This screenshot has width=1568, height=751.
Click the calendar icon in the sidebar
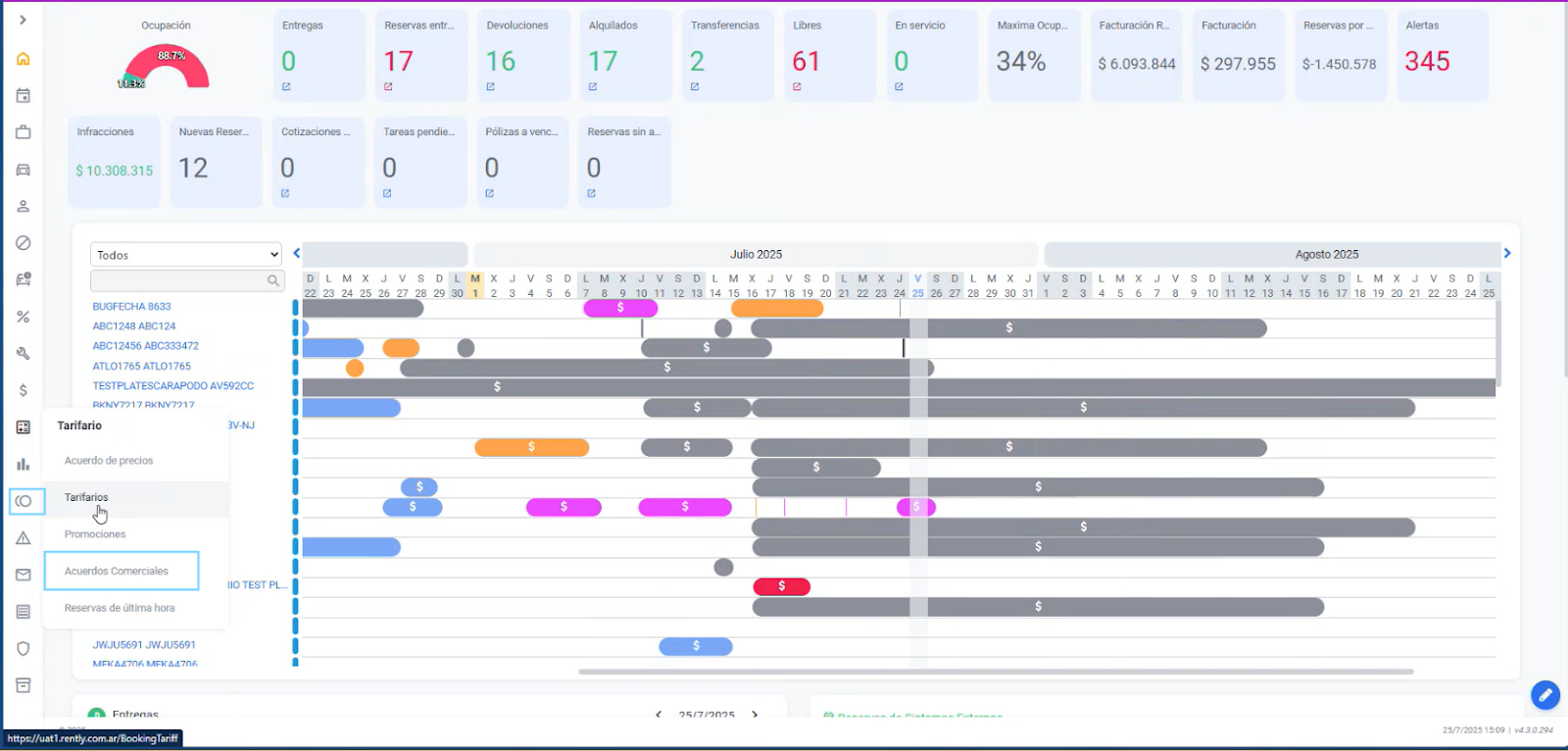click(x=24, y=96)
